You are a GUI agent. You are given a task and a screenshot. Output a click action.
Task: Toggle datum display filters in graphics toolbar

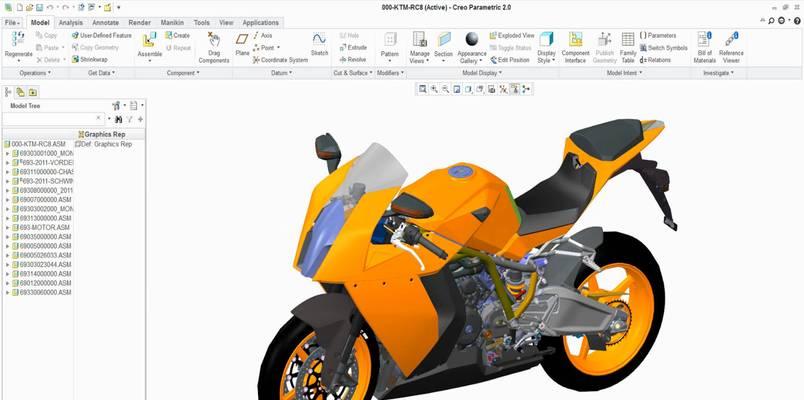[x=503, y=89]
